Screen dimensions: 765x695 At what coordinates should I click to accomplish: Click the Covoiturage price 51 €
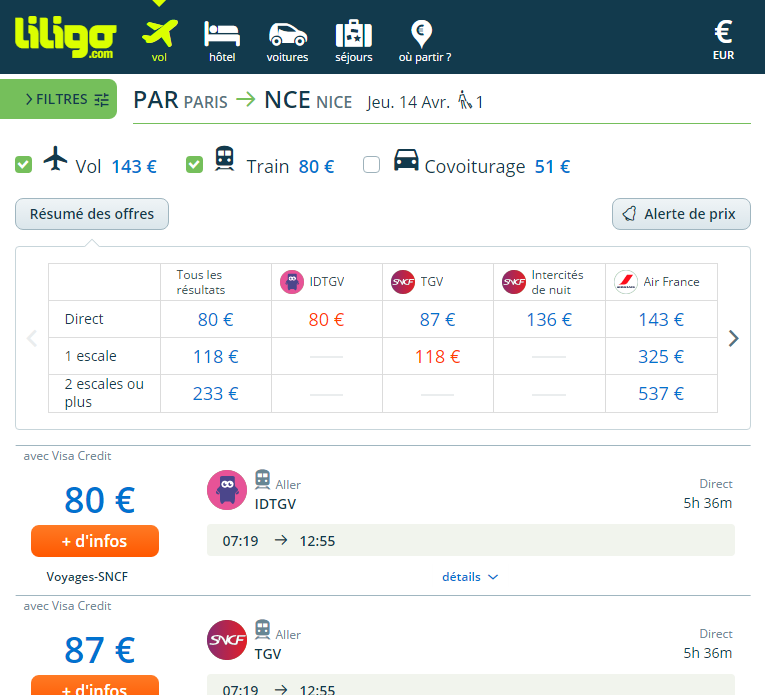click(x=552, y=167)
